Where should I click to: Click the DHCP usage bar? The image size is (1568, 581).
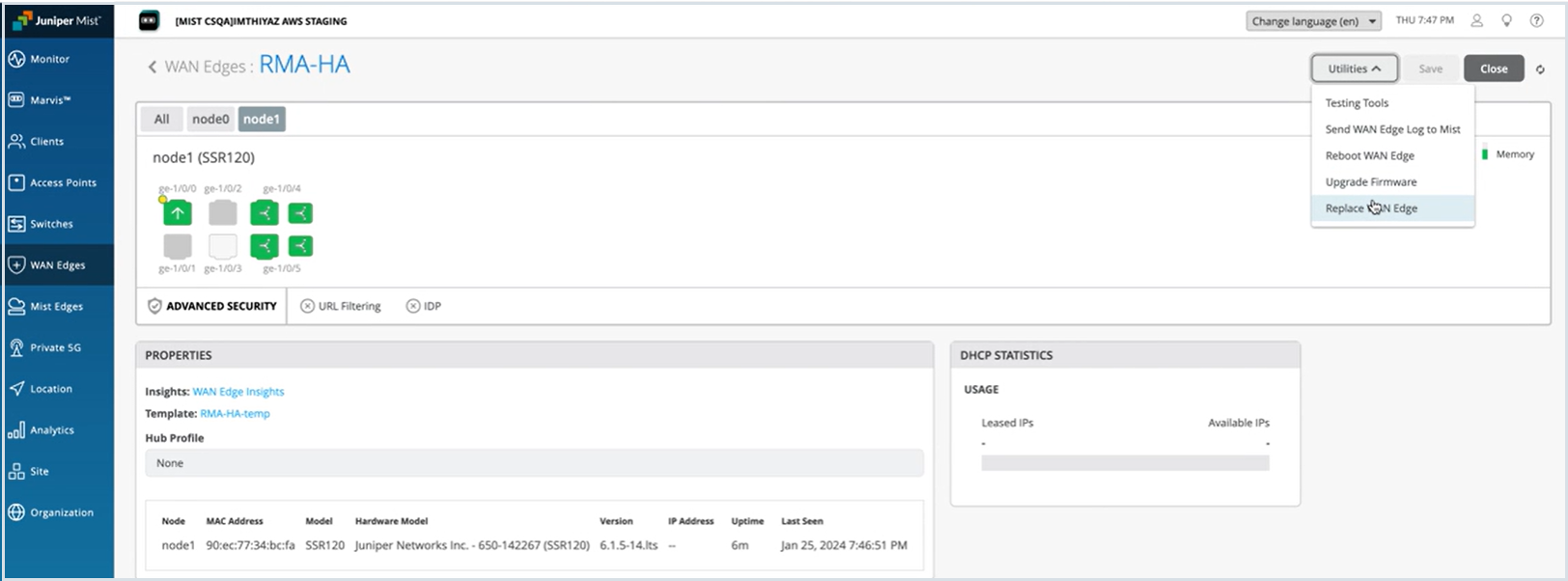point(1125,463)
